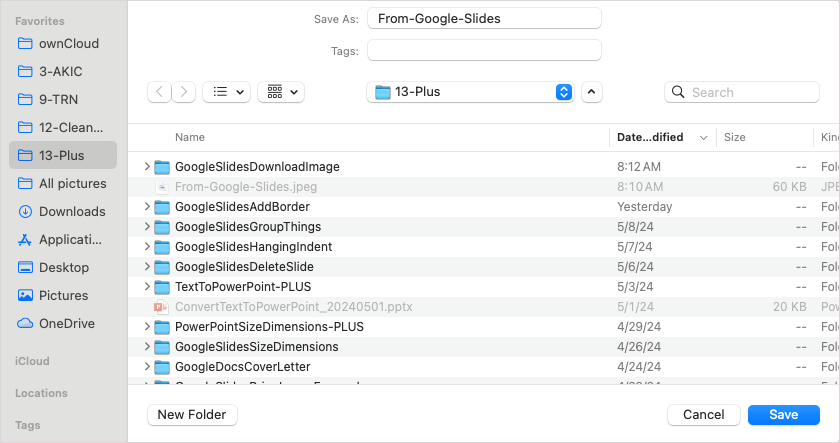
Task: Click the Yesterday date cell
Action: pos(644,207)
